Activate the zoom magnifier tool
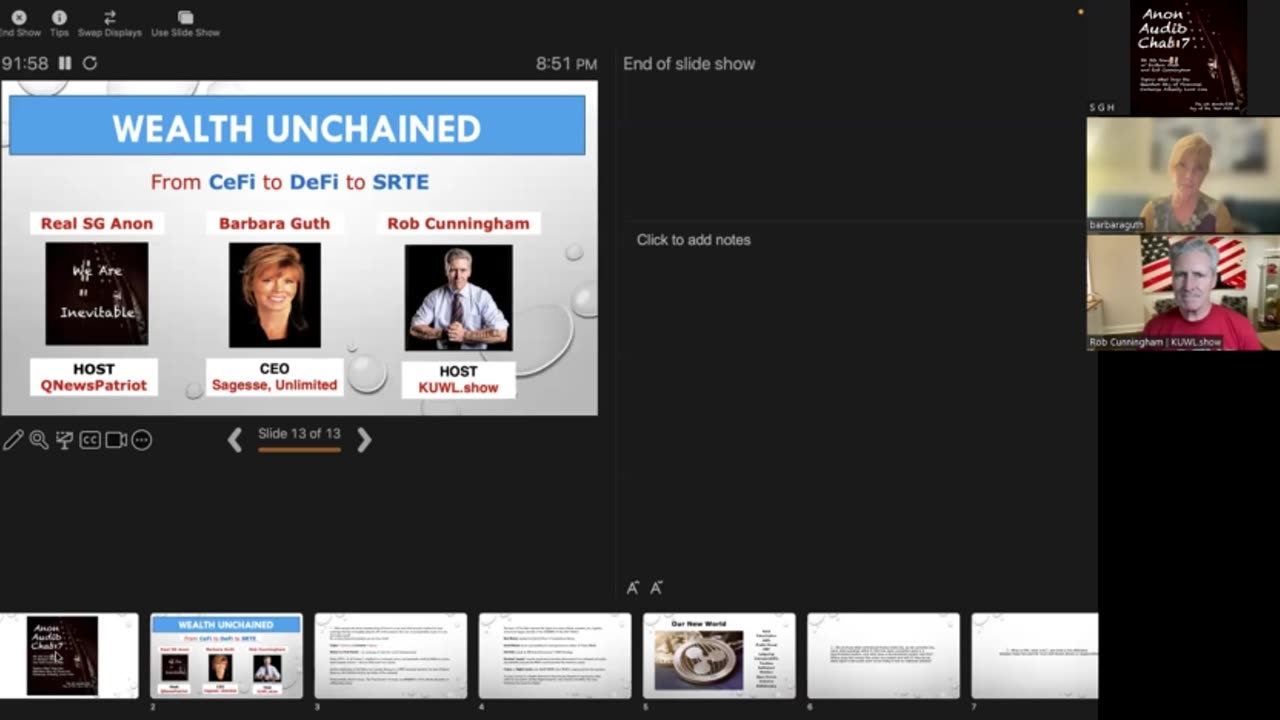This screenshot has width=1280, height=720. click(39, 440)
